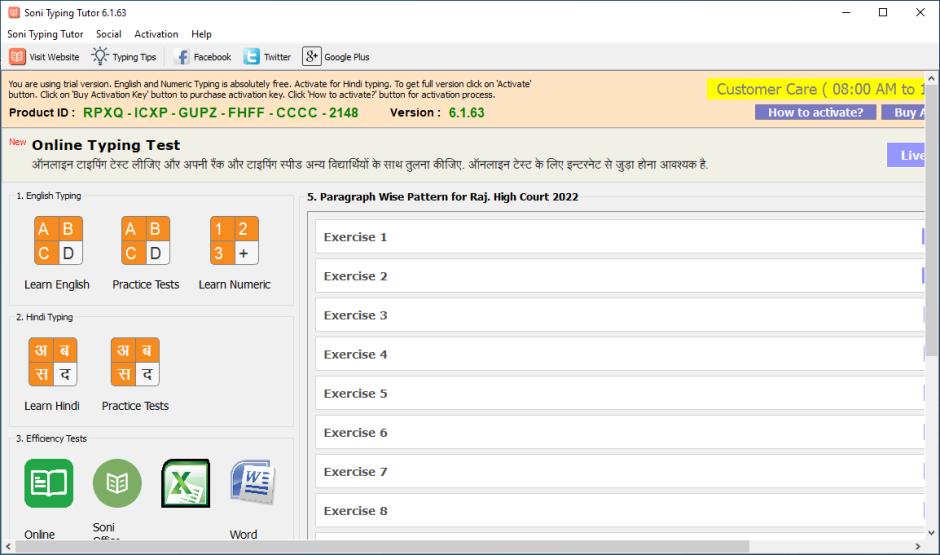Image resolution: width=940 pixels, height=555 pixels.
Task: Click the Google Plus toolbar button
Action: point(336,57)
